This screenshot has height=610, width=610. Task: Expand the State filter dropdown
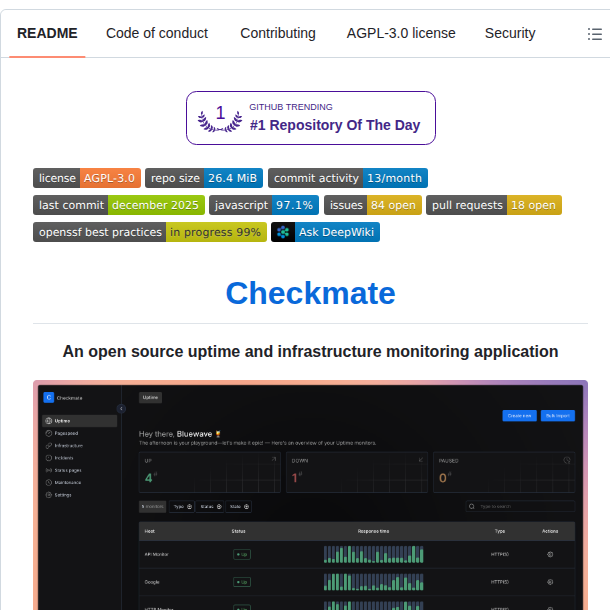pos(240,507)
